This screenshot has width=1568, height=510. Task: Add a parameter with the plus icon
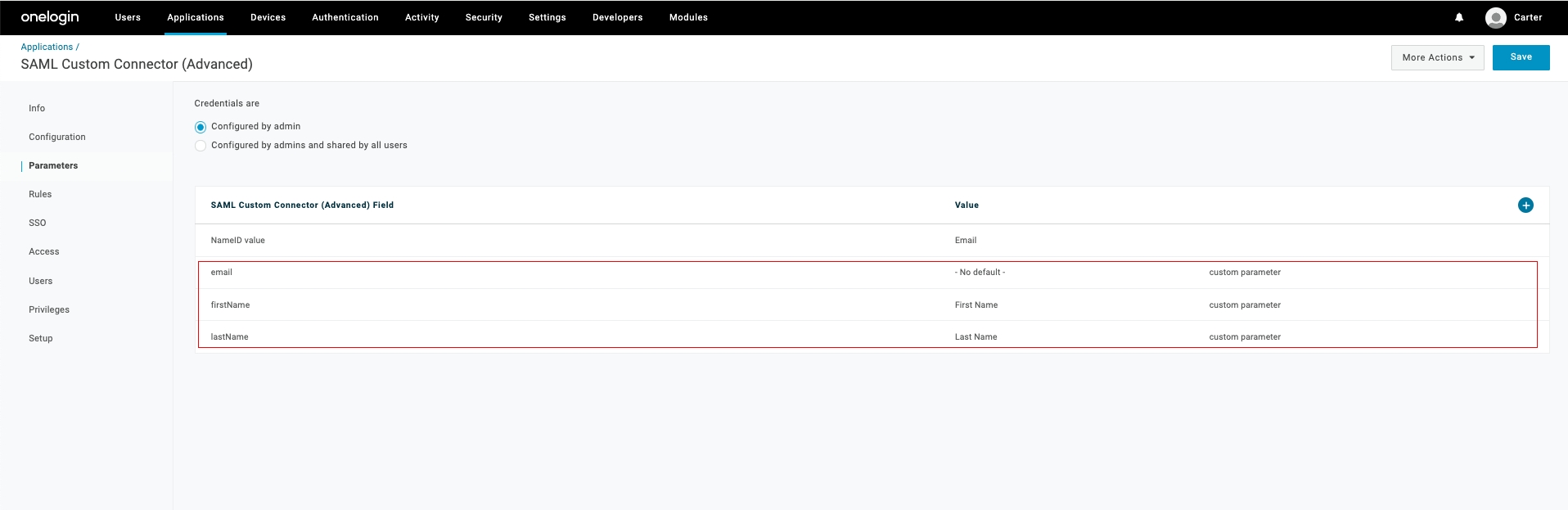click(x=1525, y=205)
